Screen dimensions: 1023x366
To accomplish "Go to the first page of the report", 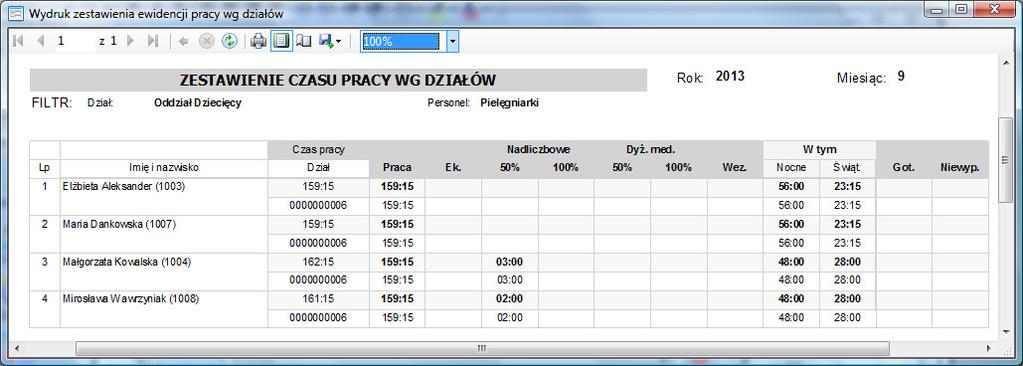I will 18,41.
